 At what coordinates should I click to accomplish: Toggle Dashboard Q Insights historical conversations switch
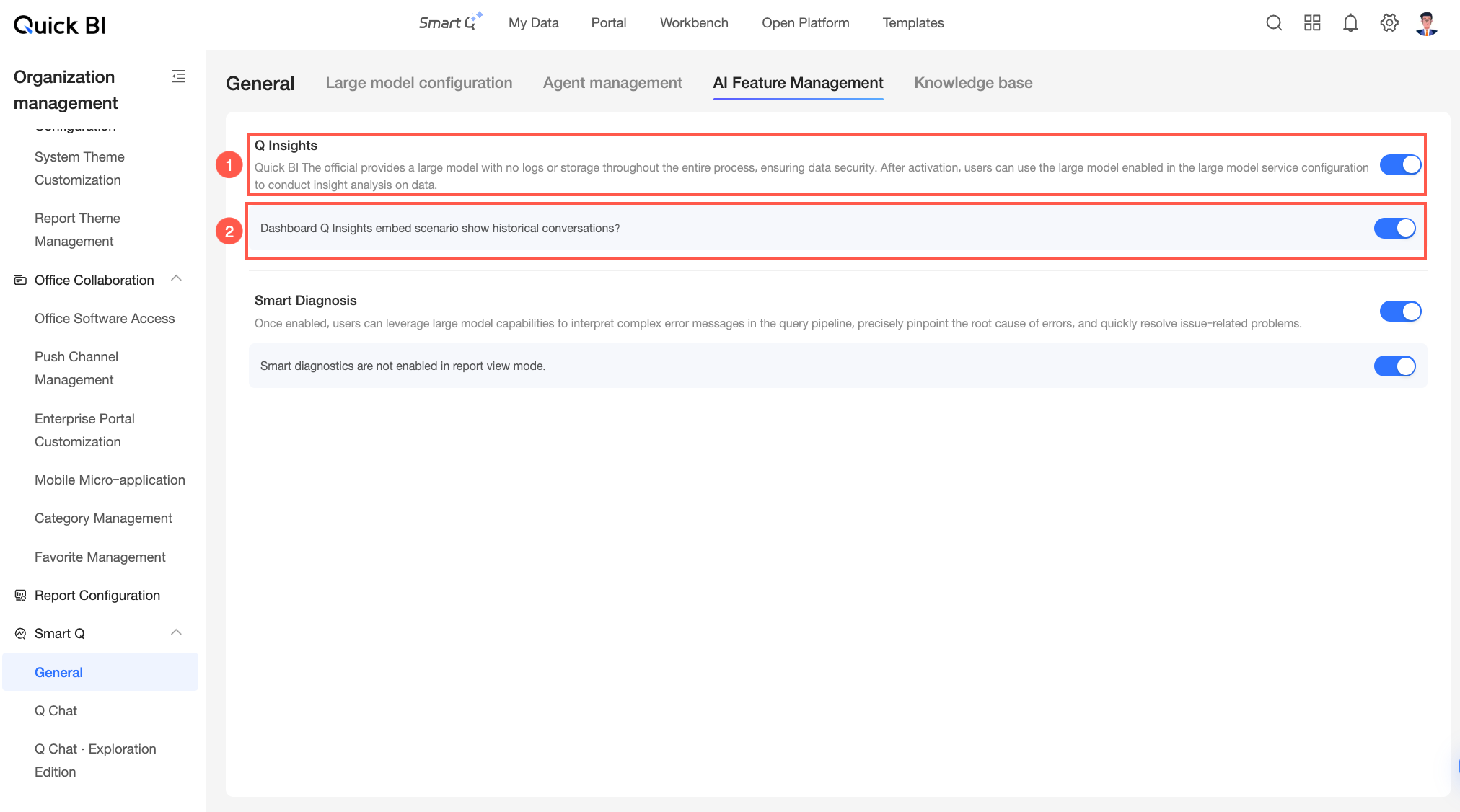pyautogui.click(x=1394, y=229)
